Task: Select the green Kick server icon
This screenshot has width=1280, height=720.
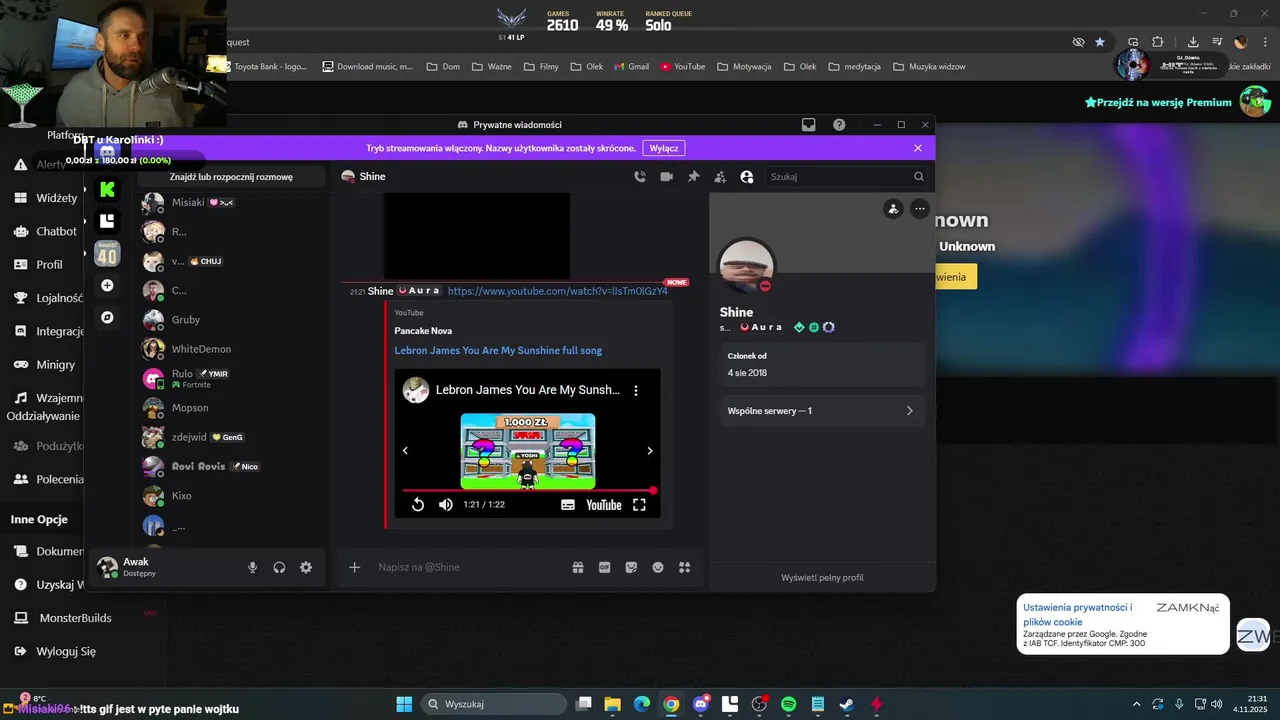Action: 107,189
